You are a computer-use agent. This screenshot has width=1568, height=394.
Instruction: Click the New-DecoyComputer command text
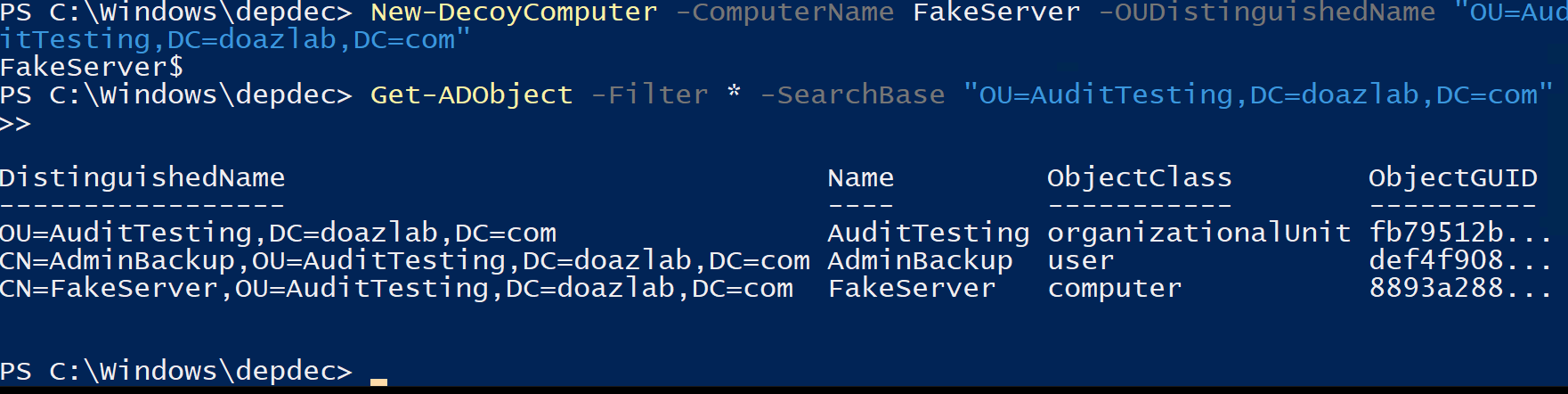click(x=514, y=12)
